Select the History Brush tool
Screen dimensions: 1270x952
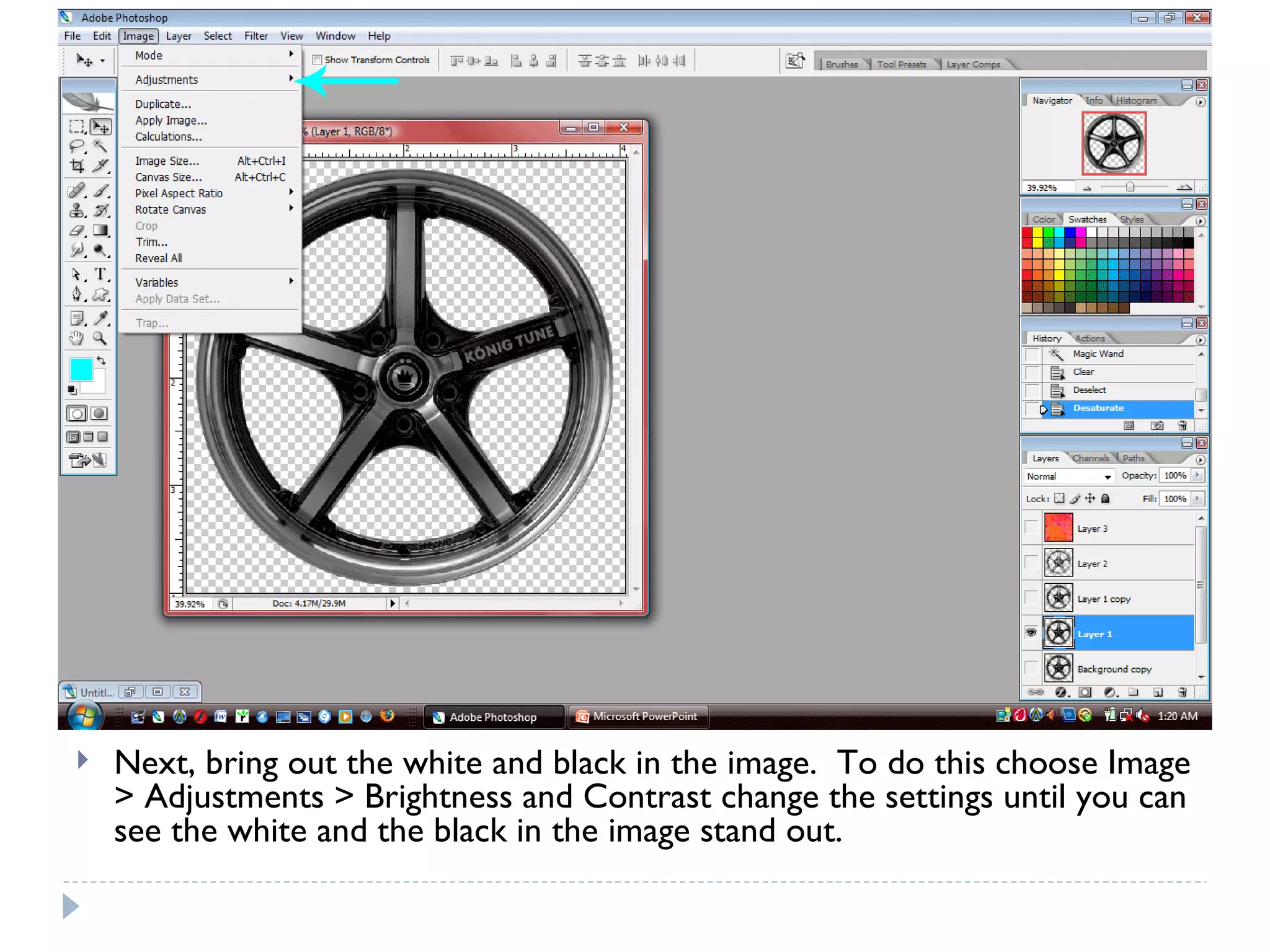tap(100, 210)
